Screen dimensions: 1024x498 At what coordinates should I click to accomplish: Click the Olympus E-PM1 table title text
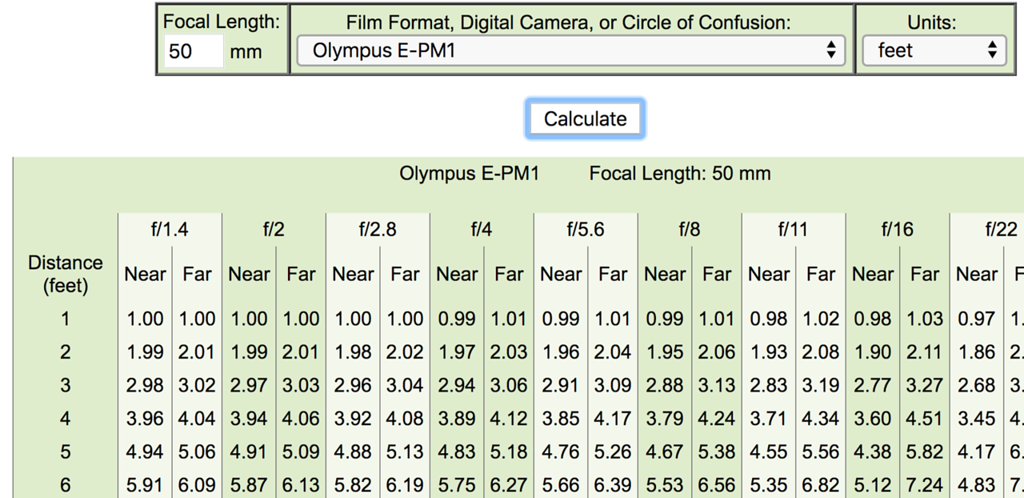[469, 173]
